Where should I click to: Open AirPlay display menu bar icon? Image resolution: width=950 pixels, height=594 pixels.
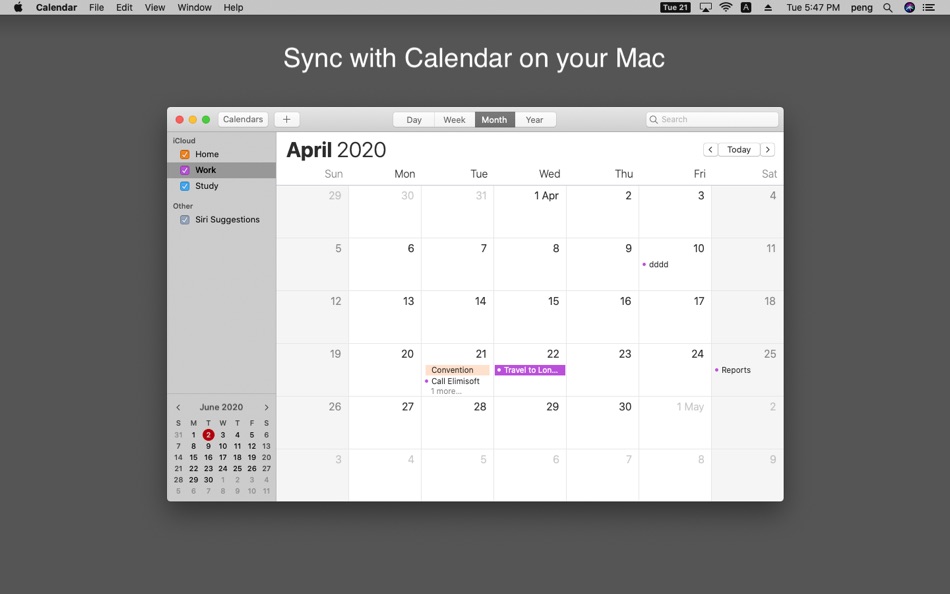pyautogui.click(x=705, y=7)
